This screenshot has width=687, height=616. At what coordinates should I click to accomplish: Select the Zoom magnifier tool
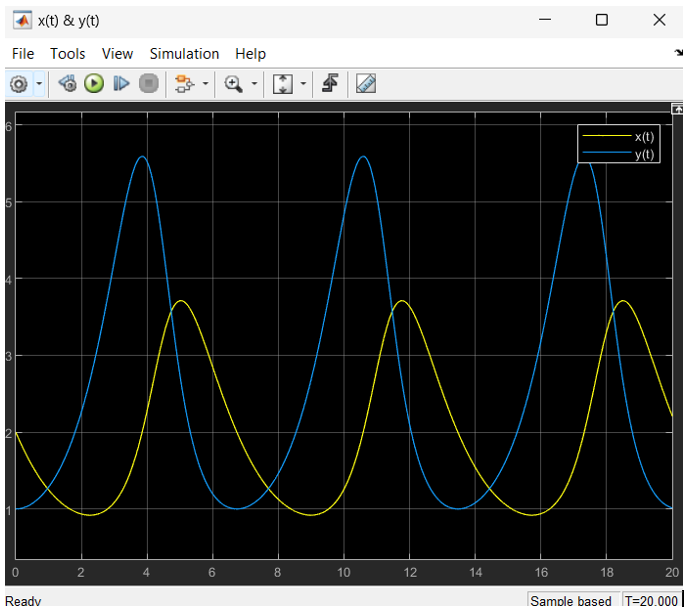[234, 84]
